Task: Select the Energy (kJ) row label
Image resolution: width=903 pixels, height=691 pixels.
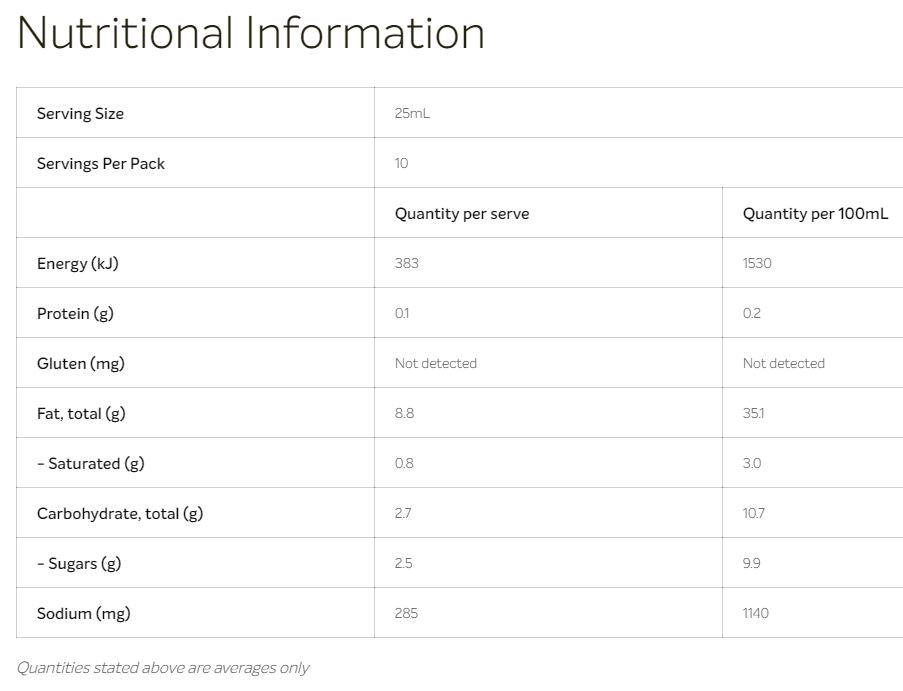Action: click(78, 263)
